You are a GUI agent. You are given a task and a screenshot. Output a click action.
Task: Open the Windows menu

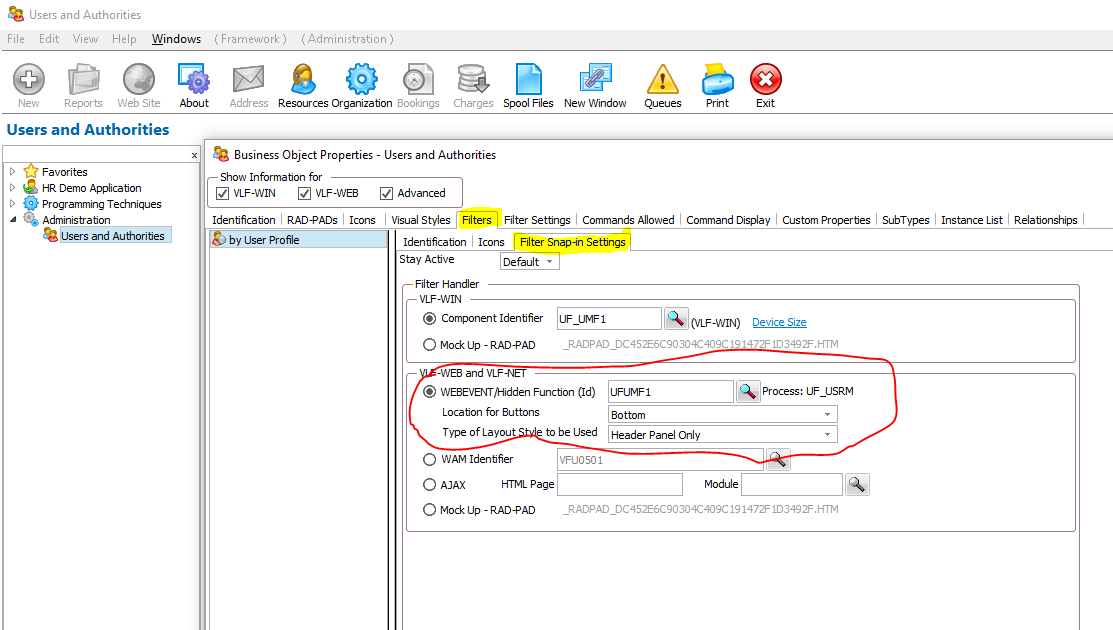click(176, 39)
